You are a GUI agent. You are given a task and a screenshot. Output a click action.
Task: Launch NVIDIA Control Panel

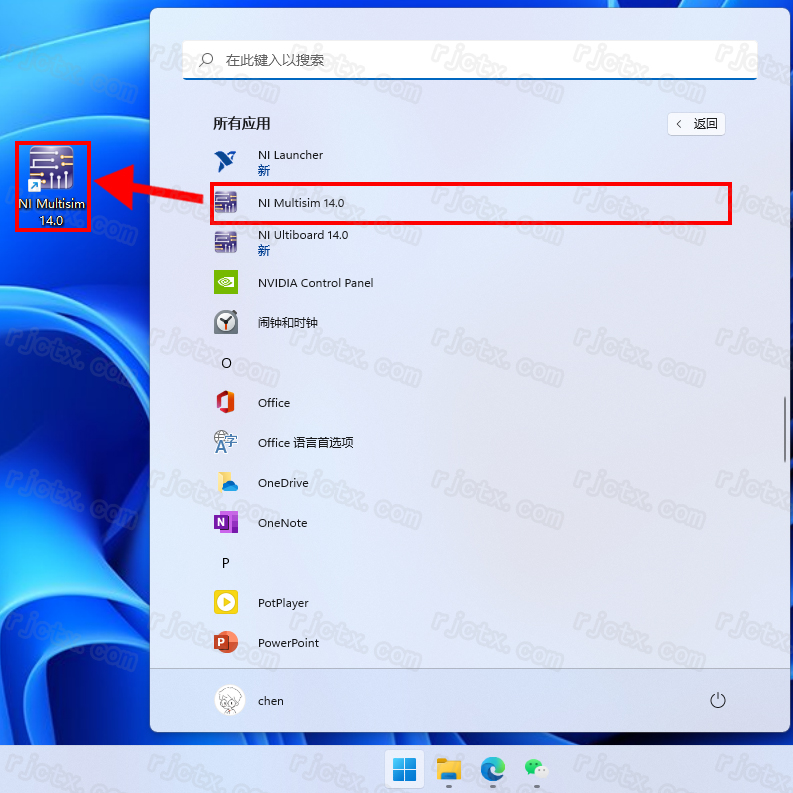pyautogui.click(x=315, y=283)
